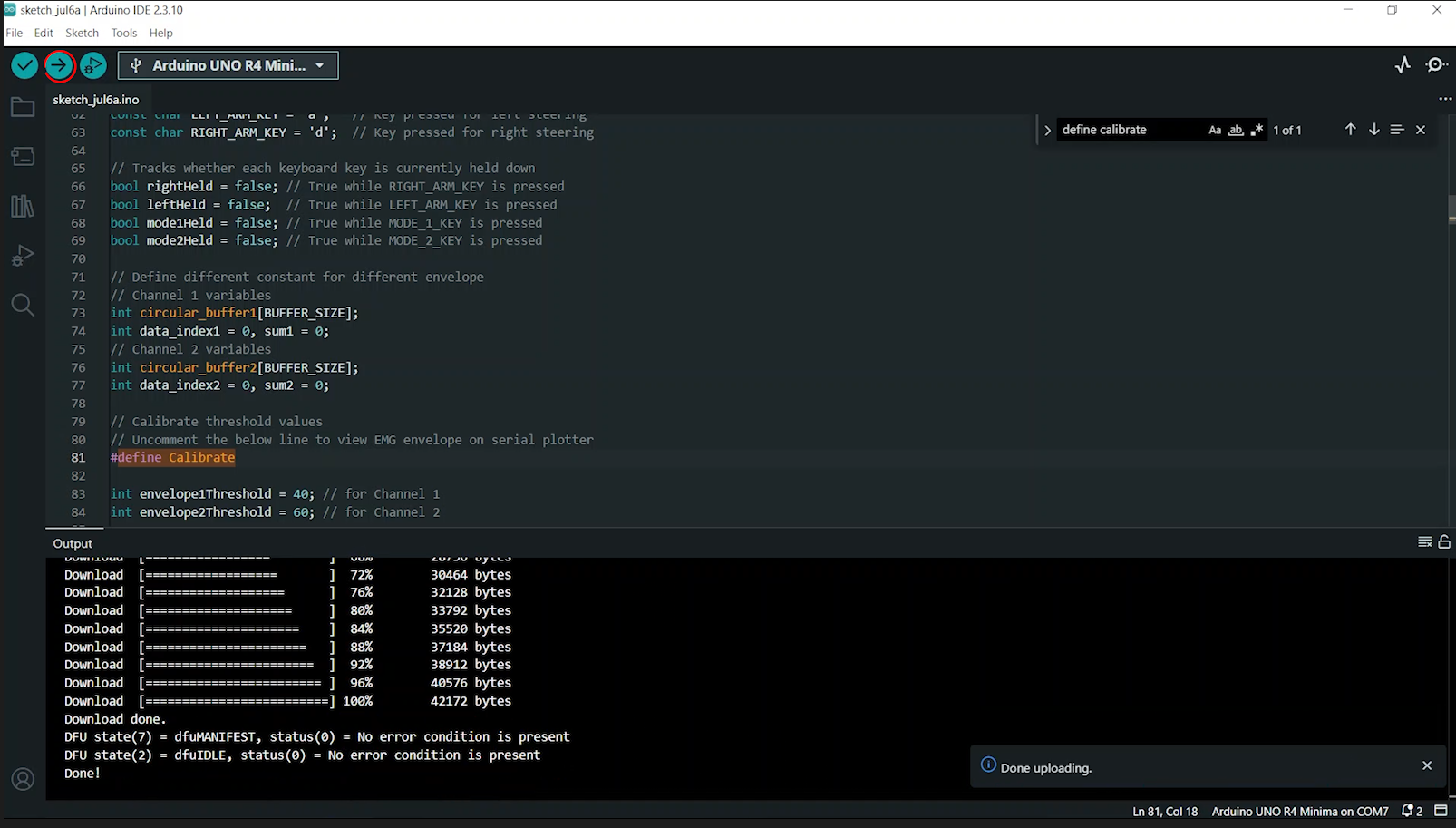This screenshot has width=1456, height=828.
Task: Go to previous find match
Action: click(x=1350, y=130)
